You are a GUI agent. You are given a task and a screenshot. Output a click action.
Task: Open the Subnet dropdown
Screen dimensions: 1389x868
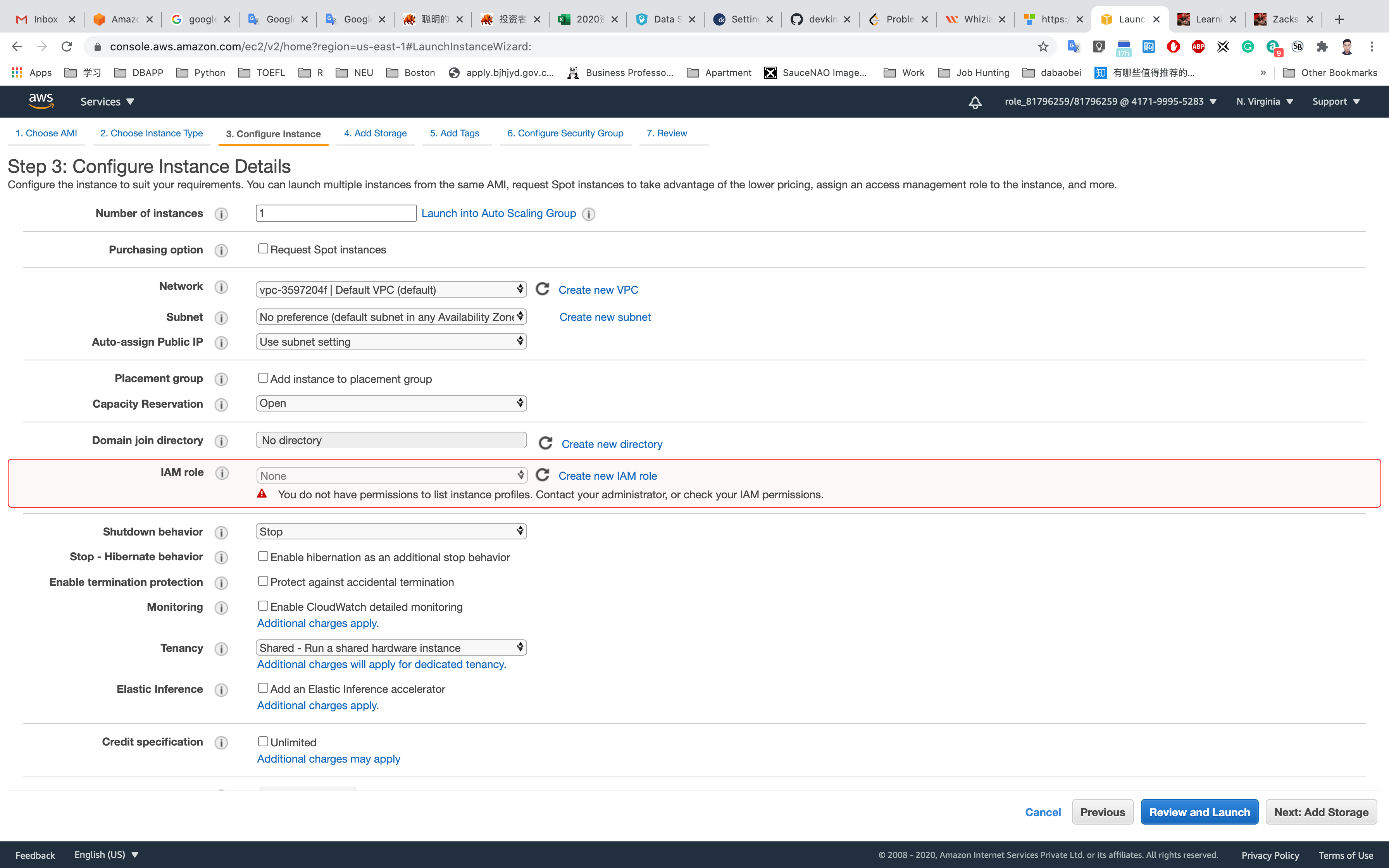391,317
